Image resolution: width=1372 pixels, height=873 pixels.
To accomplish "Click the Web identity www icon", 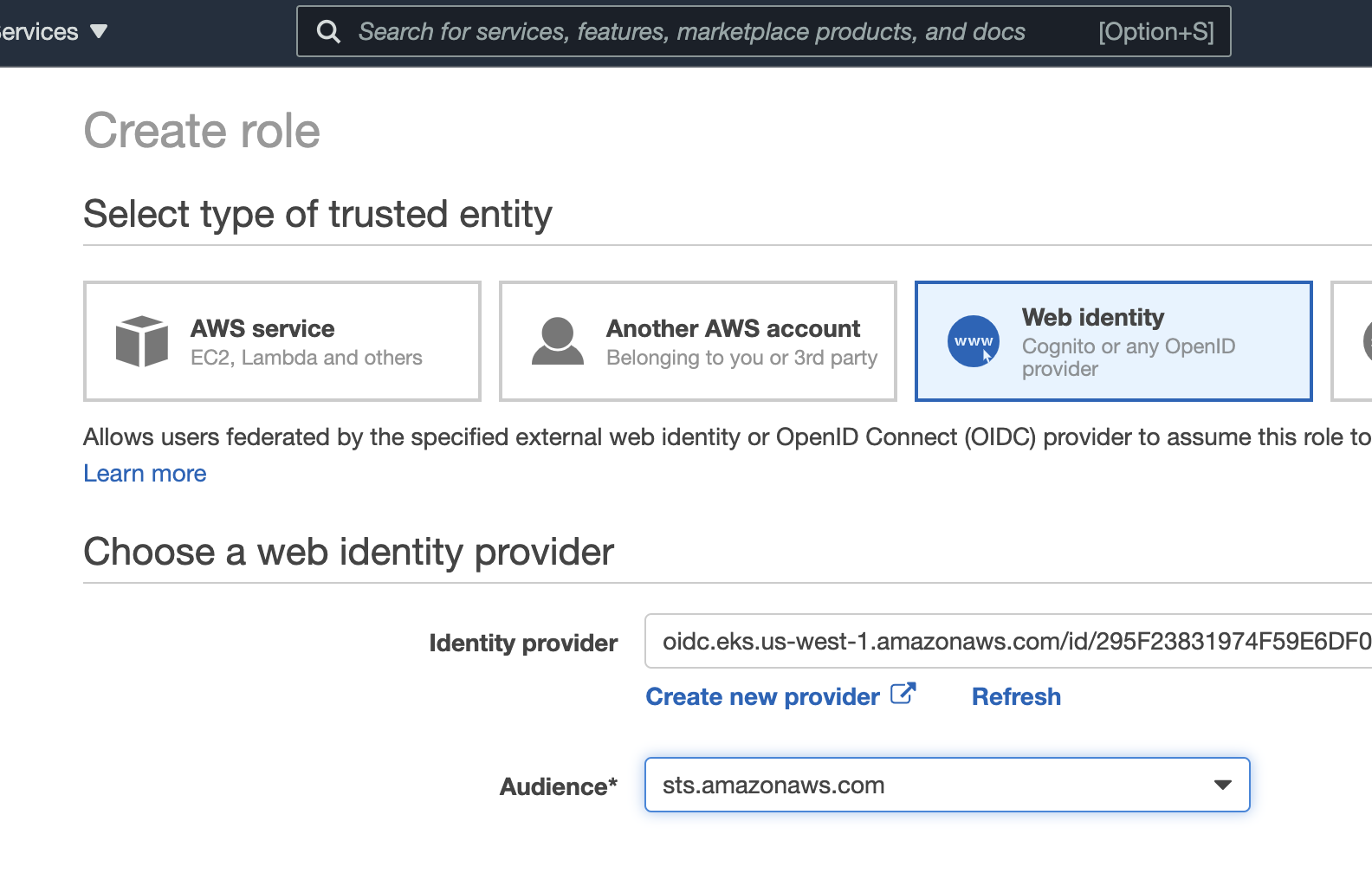I will click(974, 341).
